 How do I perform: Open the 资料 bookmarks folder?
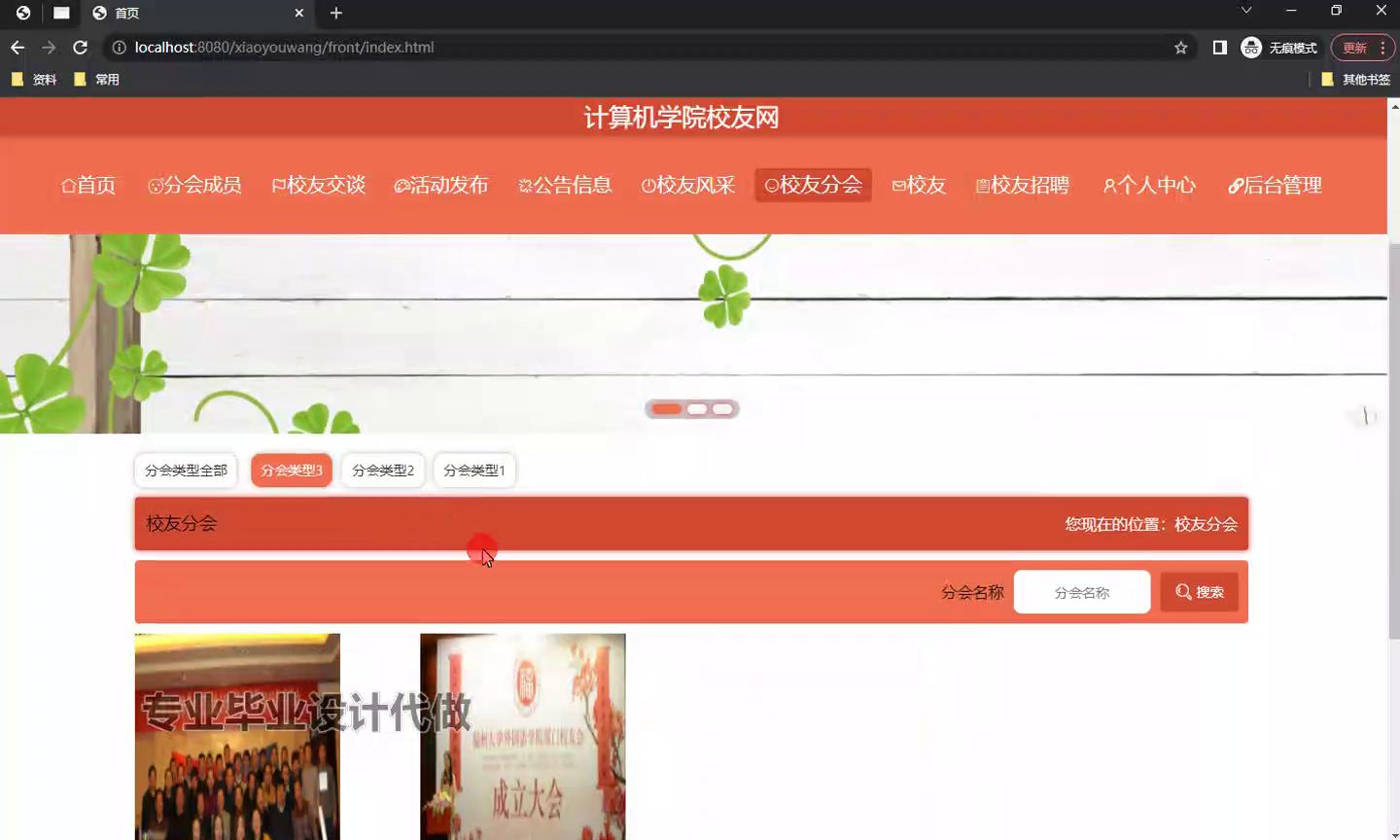tap(34, 80)
